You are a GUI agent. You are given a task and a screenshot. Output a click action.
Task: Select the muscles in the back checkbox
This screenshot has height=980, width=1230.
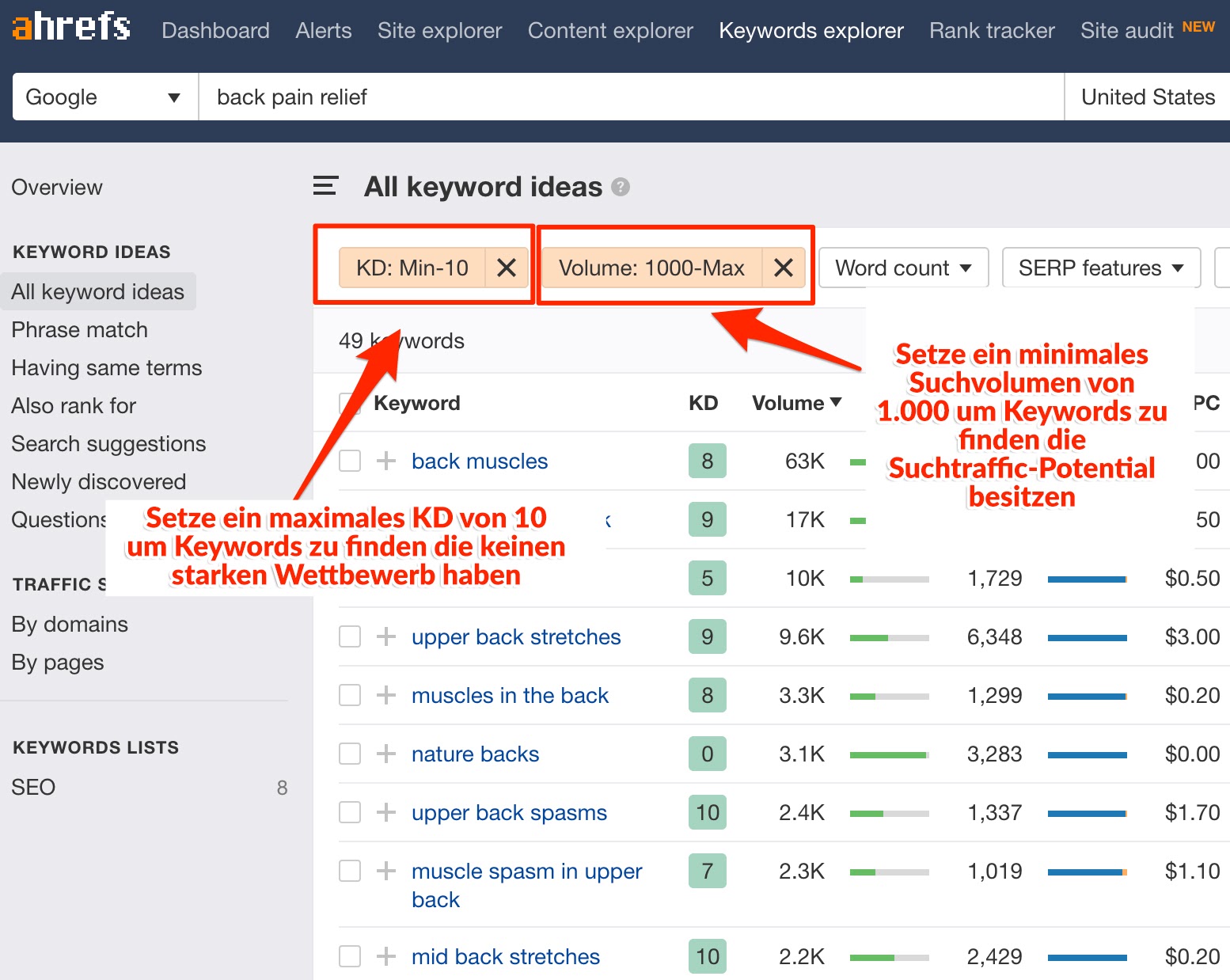pyautogui.click(x=350, y=695)
